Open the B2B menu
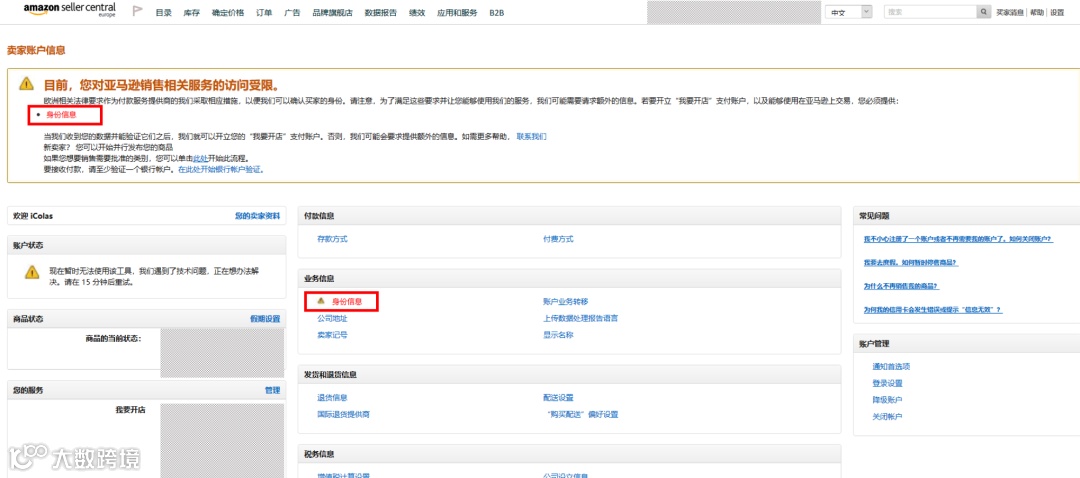Screen dimensions: 1080x478 click(497, 12)
